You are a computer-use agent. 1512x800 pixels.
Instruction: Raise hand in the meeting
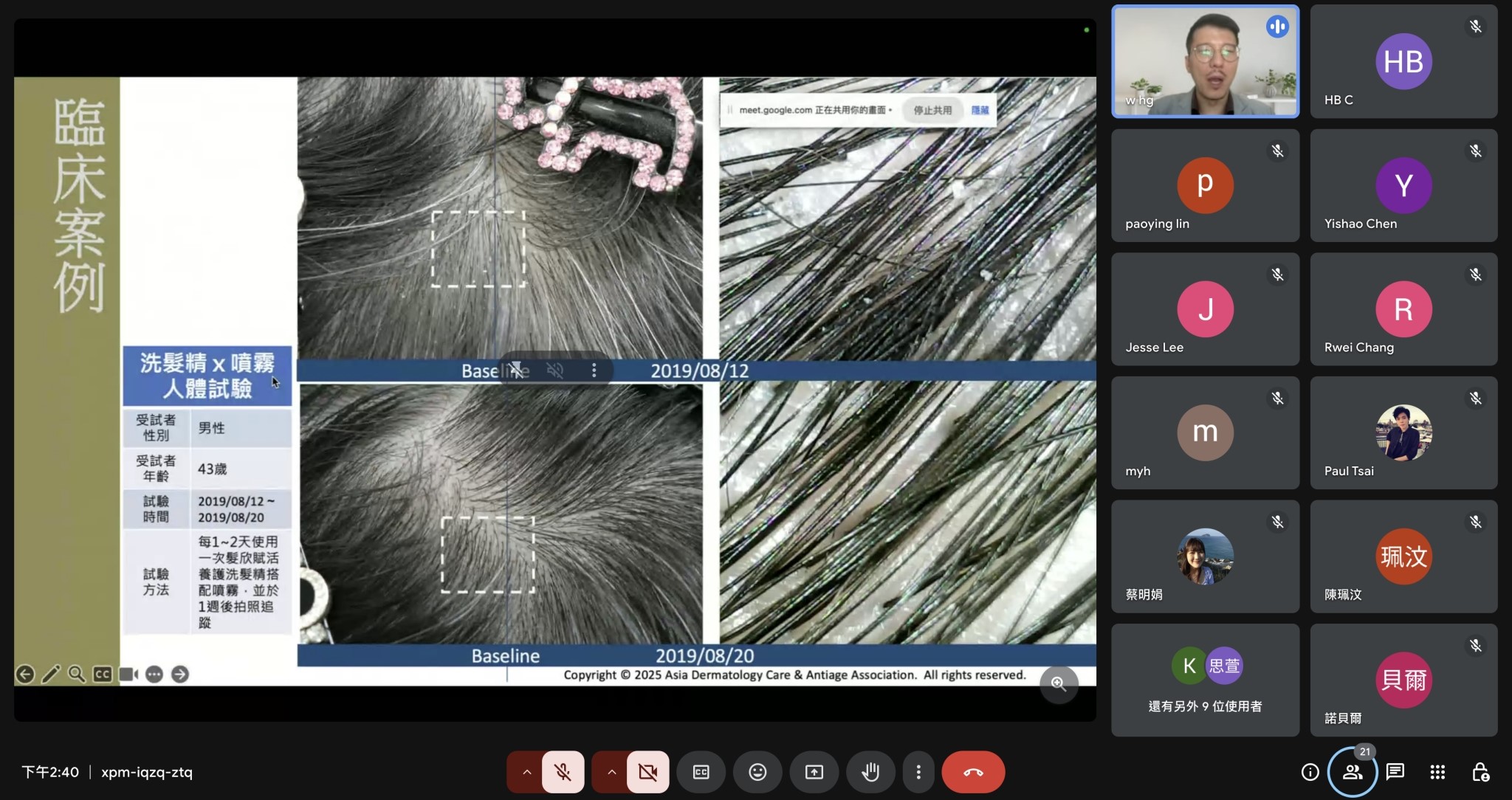click(870, 772)
